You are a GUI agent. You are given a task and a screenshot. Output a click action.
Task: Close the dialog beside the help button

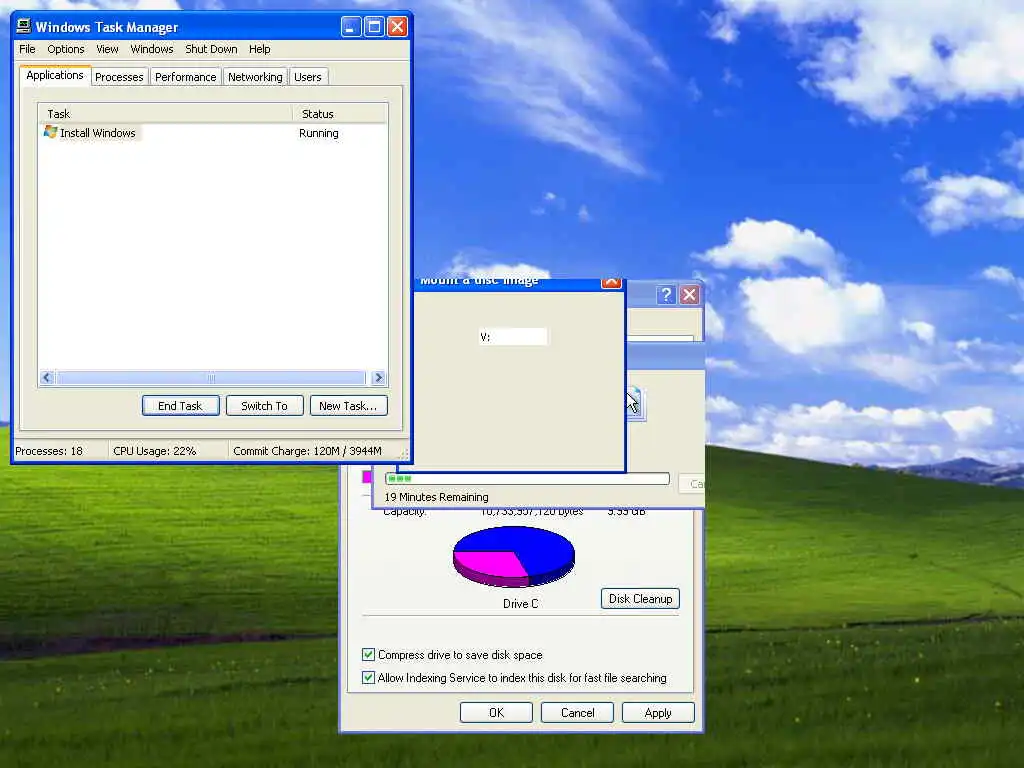point(689,295)
